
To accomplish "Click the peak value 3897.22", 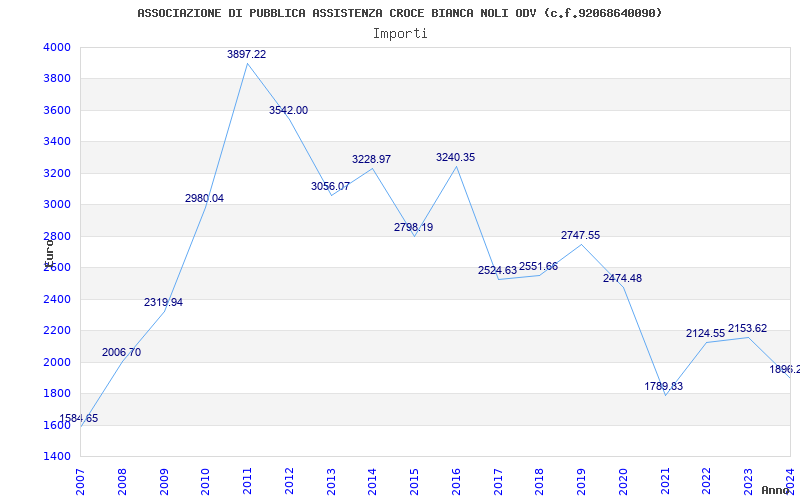I will (x=246, y=55).
